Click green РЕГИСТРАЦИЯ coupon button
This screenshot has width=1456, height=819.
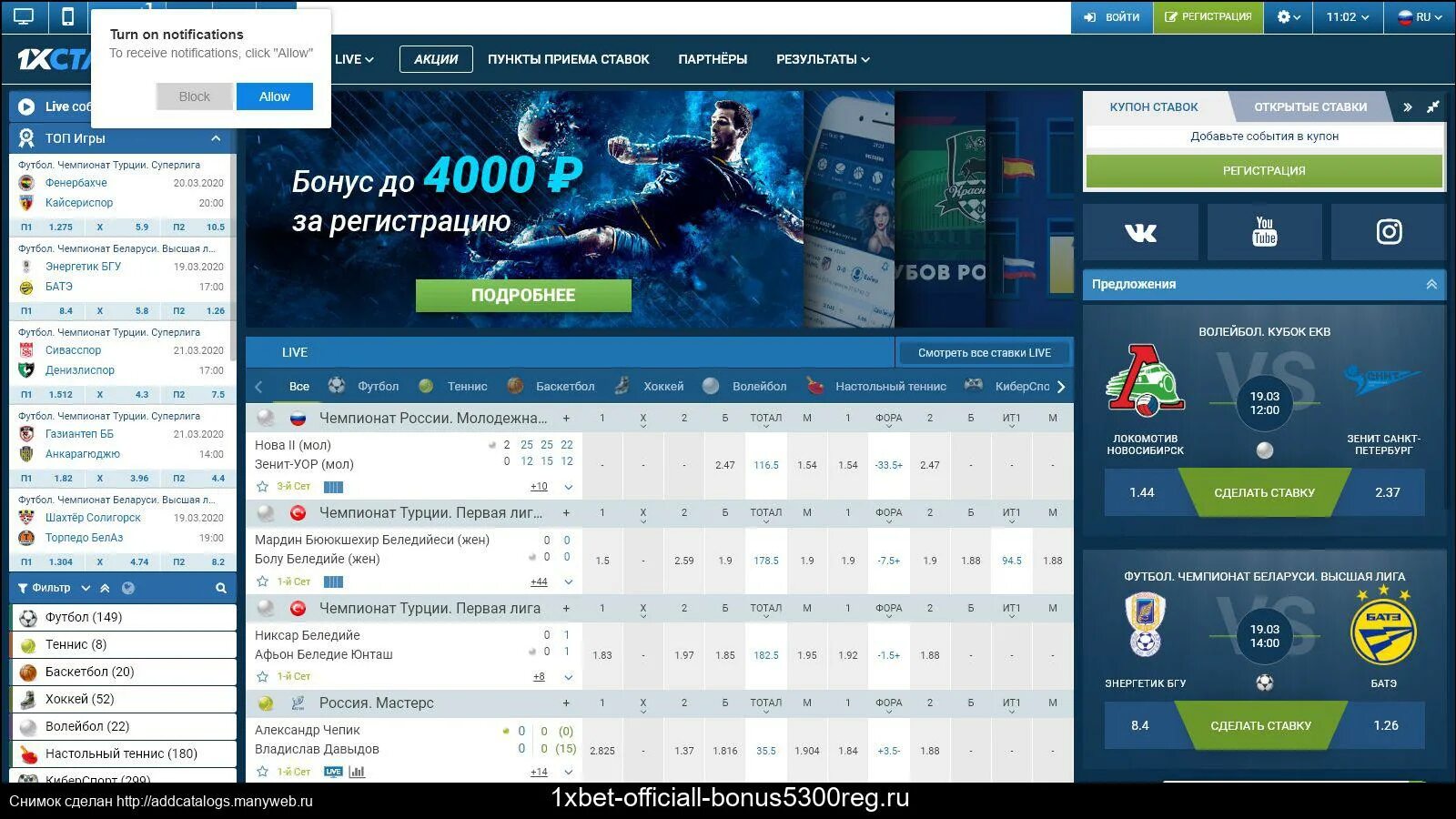[1264, 170]
